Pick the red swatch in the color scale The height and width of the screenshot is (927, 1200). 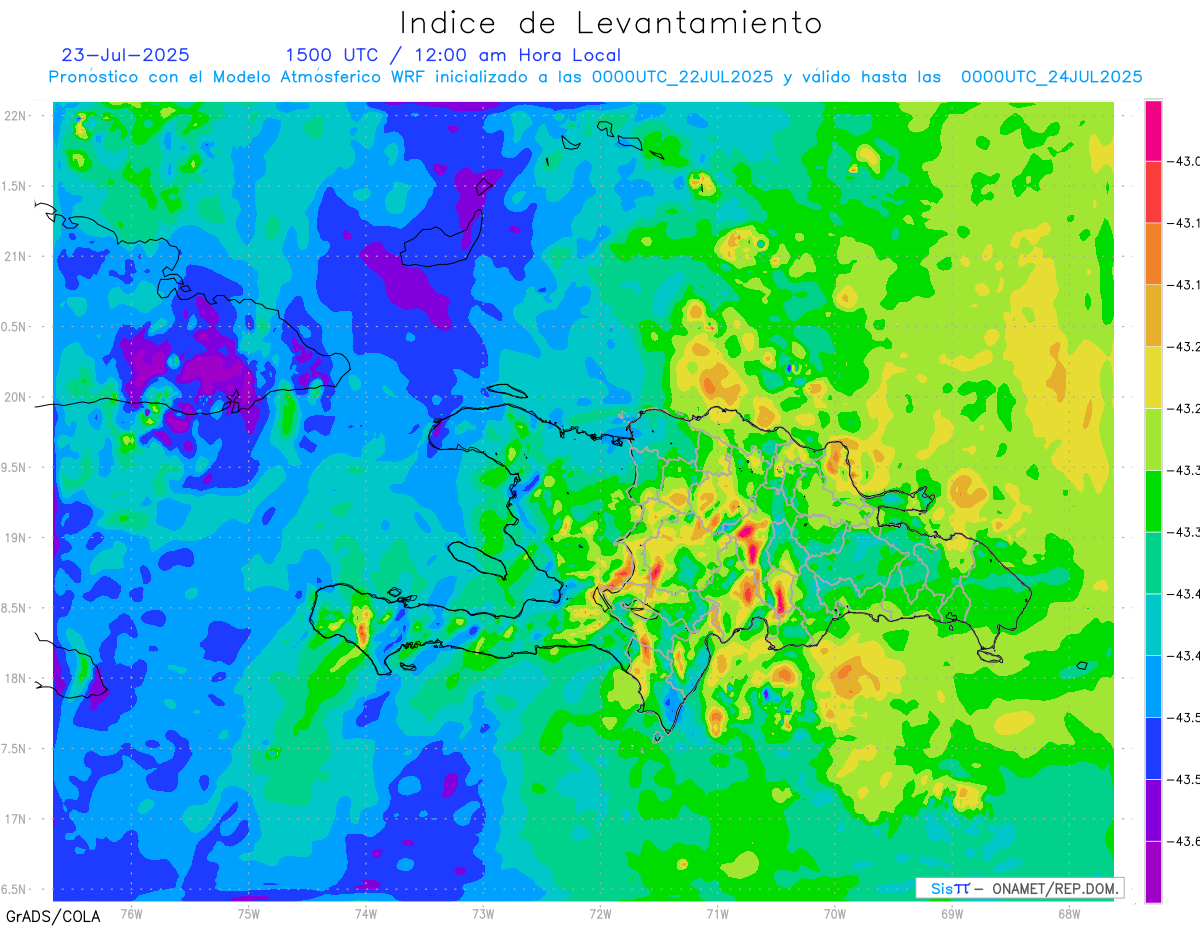pos(1153,192)
